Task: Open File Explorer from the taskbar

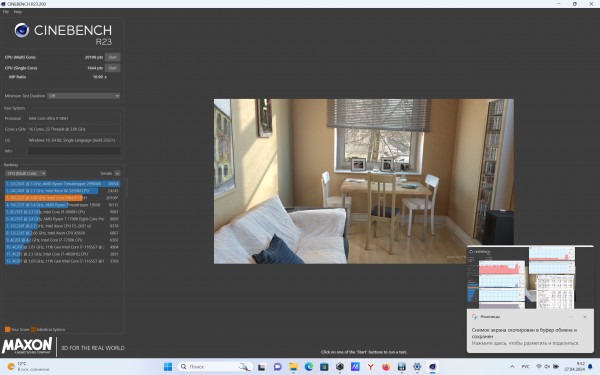Action: click(293, 367)
